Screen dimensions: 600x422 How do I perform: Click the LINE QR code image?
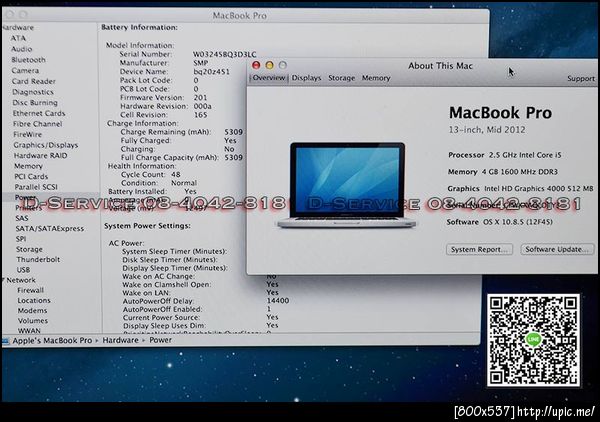pyautogui.click(x=533, y=340)
